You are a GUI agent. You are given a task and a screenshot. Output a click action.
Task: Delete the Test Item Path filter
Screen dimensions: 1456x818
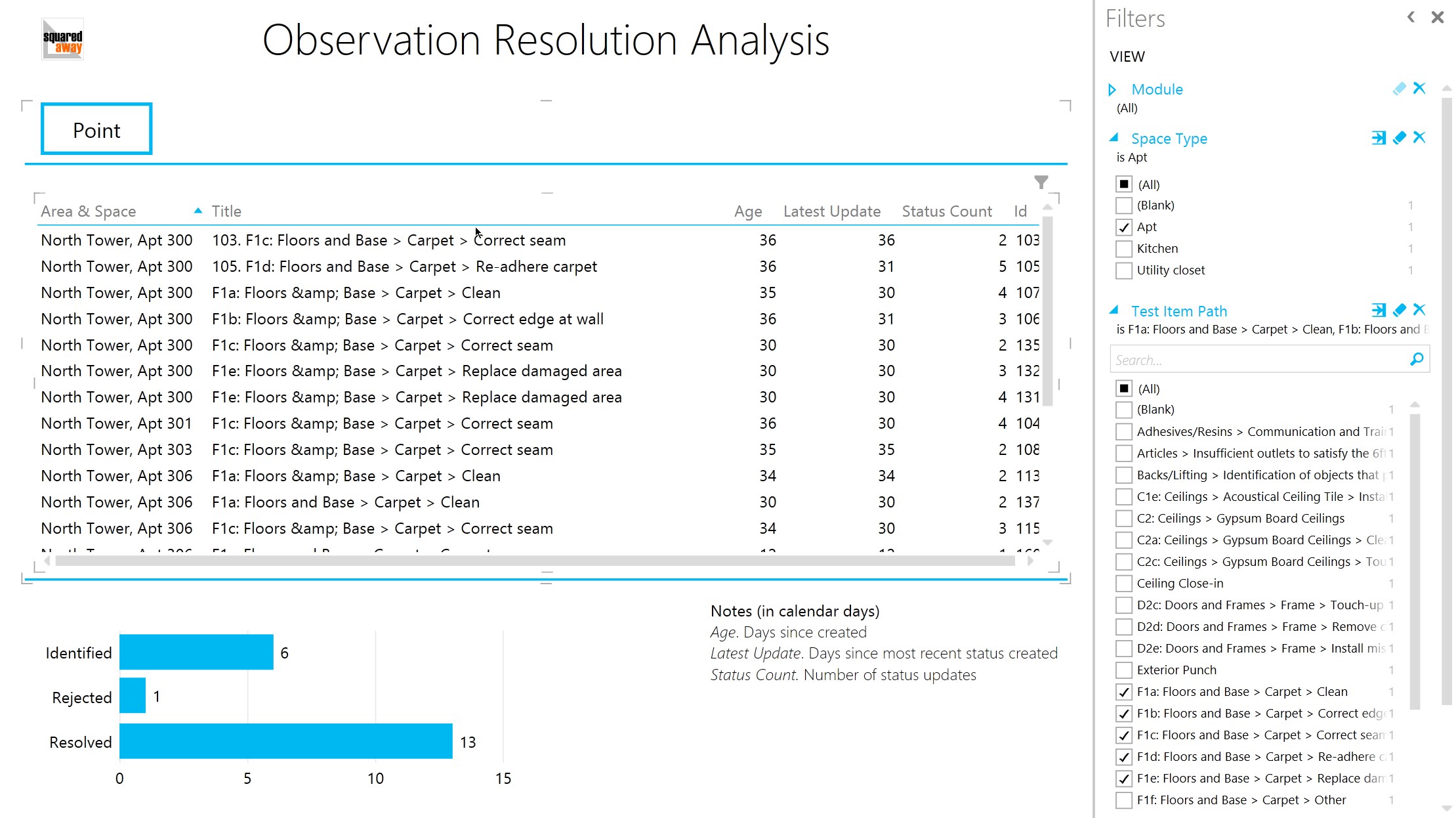point(1419,310)
